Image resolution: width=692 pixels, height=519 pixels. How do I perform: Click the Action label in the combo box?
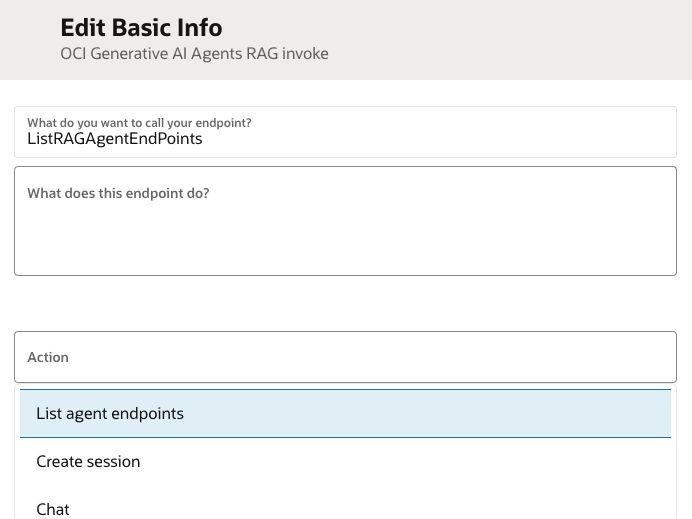pyautogui.click(x=48, y=357)
